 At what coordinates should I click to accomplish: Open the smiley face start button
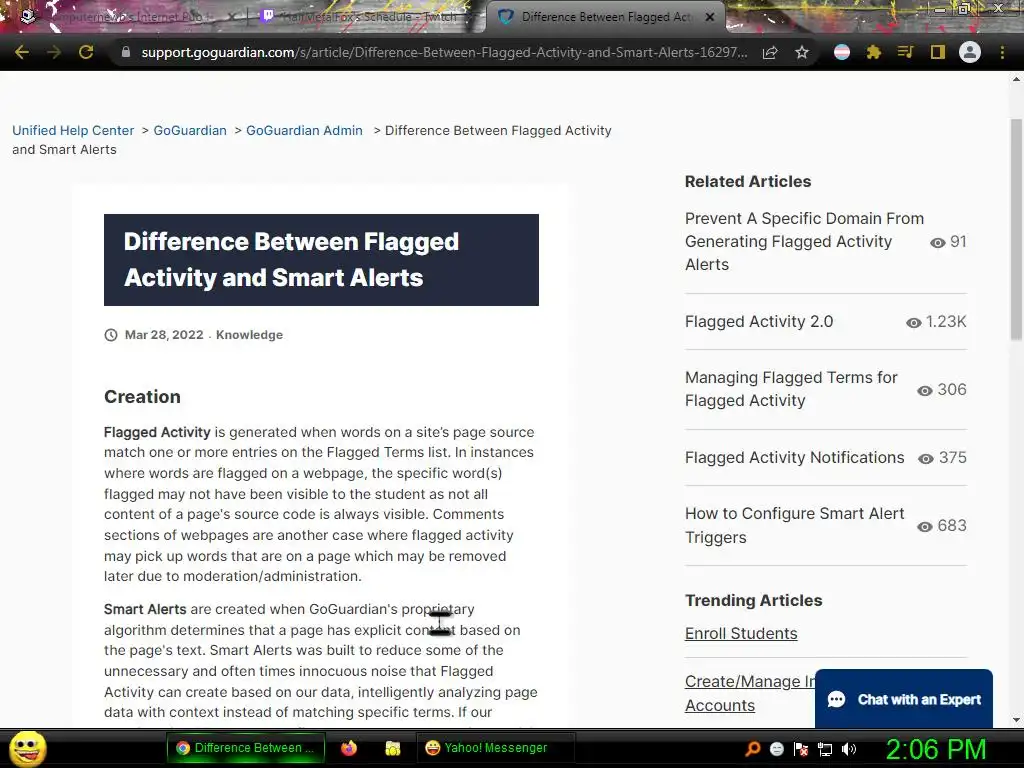27,748
